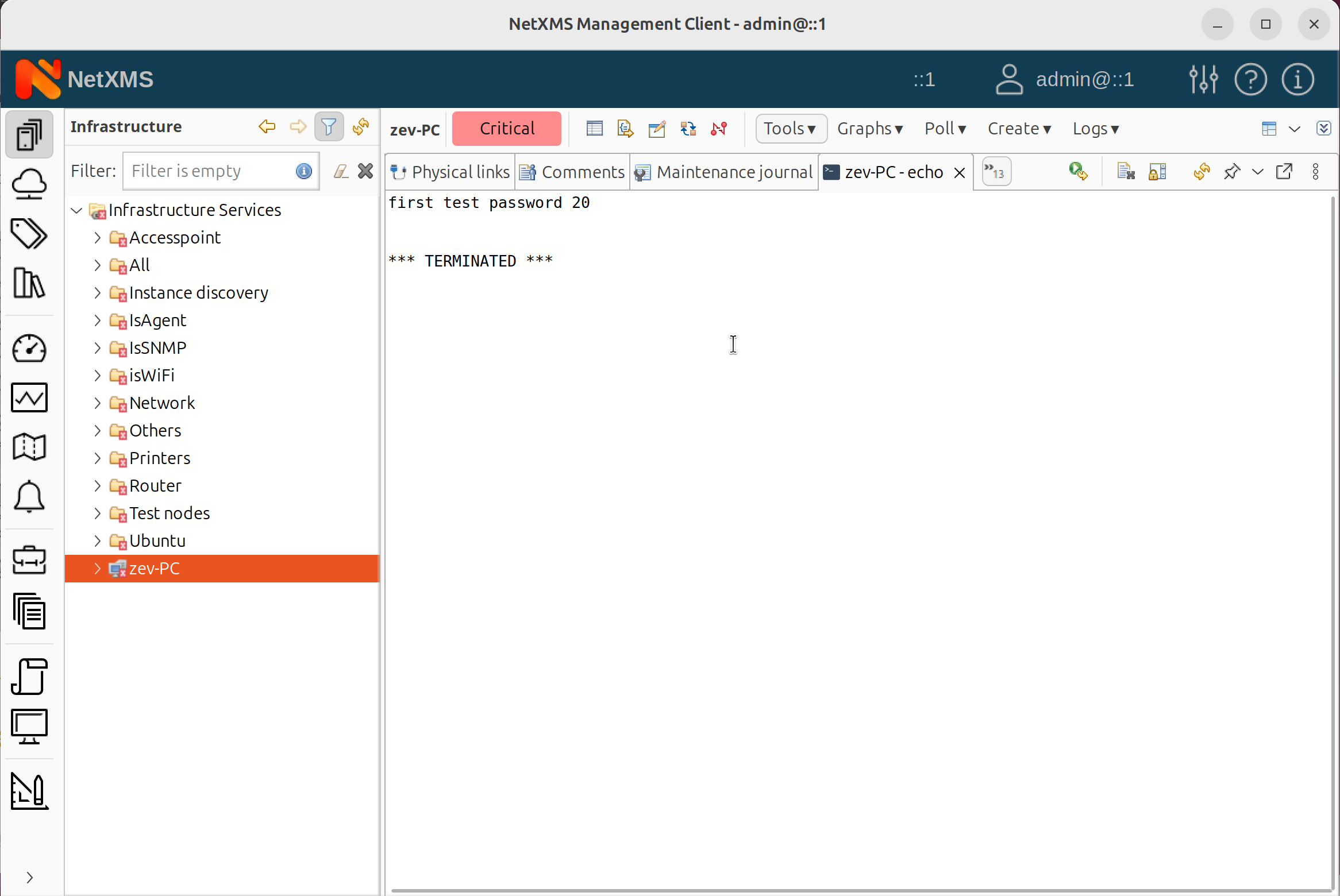Select the Printers container in the tree
The image size is (1340, 896).
pos(160,458)
